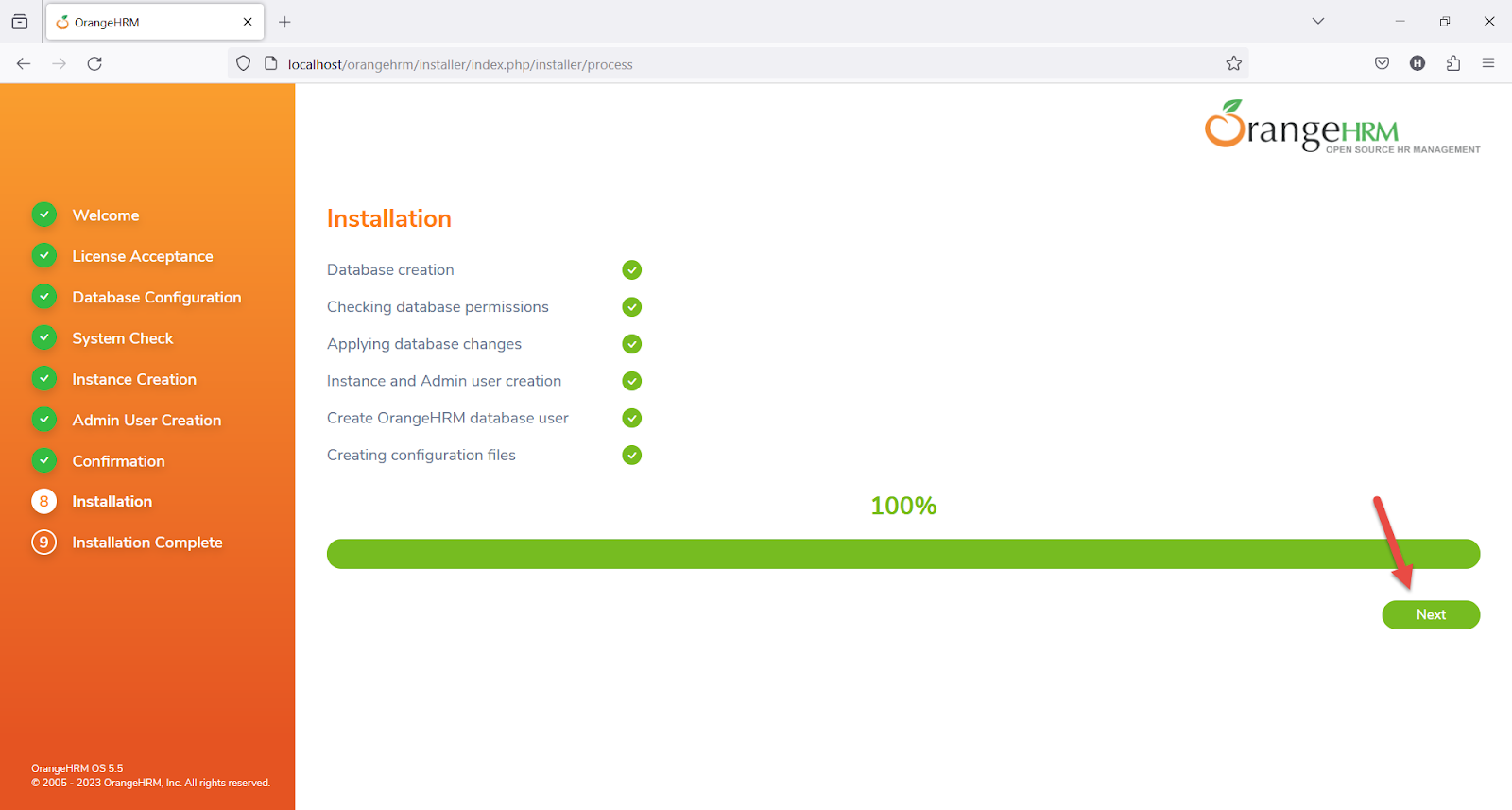The width and height of the screenshot is (1512, 810).
Task: Click the page info icon beside URL
Action: pyautogui.click(x=271, y=63)
